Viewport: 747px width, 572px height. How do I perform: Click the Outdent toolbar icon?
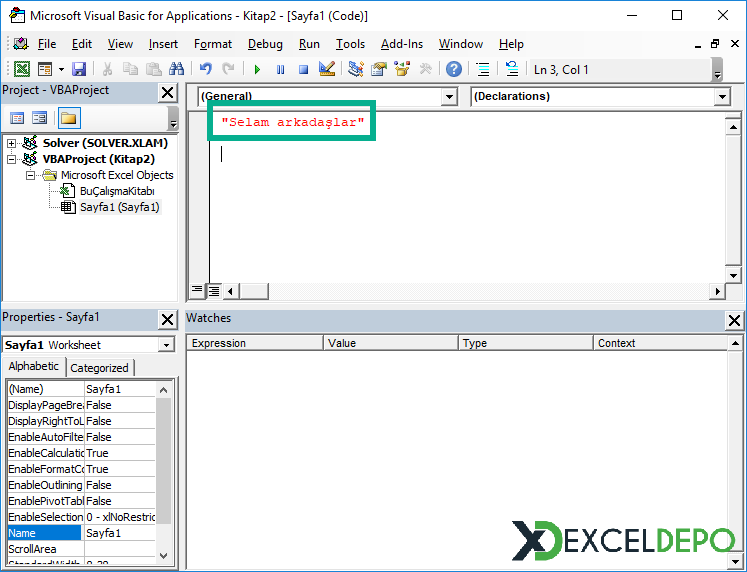point(512,70)
